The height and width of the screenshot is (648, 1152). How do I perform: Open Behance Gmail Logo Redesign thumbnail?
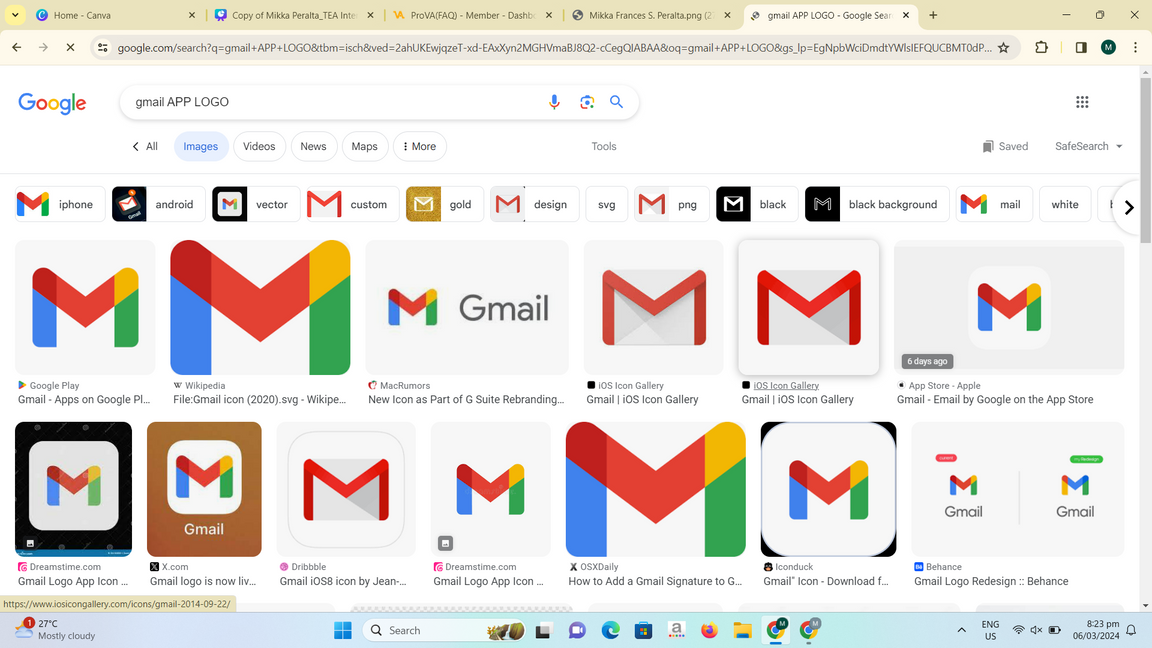click(1018, 489)
